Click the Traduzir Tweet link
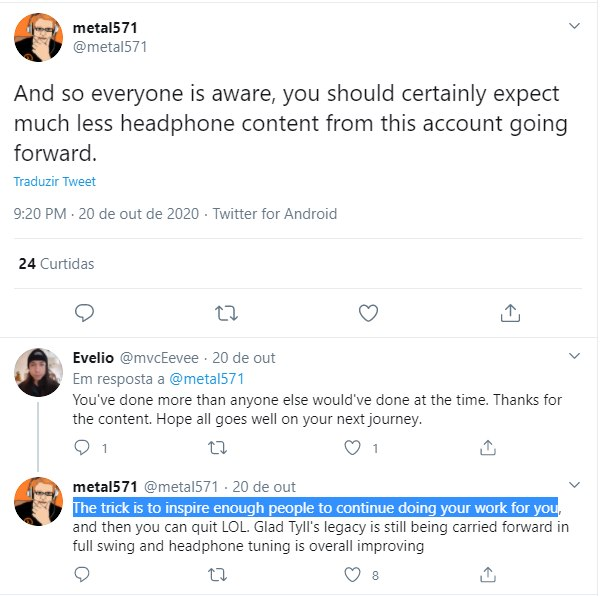This screenshot has height=596, width=600. (55, 182)
